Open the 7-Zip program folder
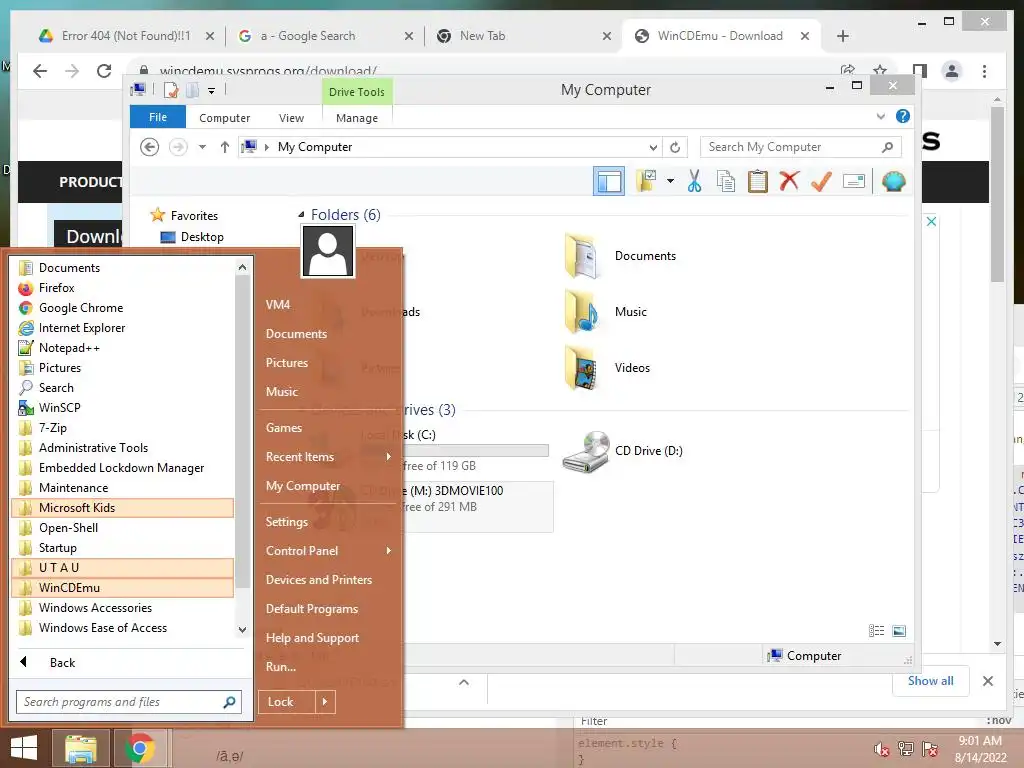 tap(123, 428)
